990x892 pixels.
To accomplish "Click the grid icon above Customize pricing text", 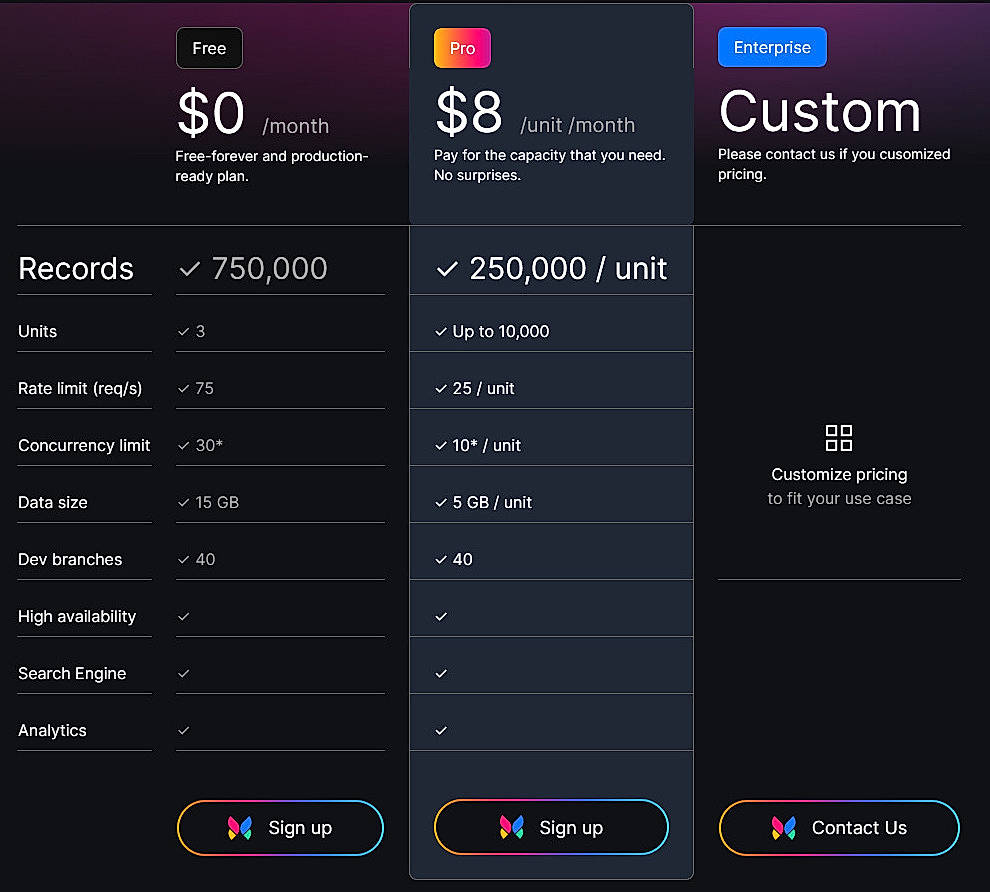I will click(x=839, y=437).
